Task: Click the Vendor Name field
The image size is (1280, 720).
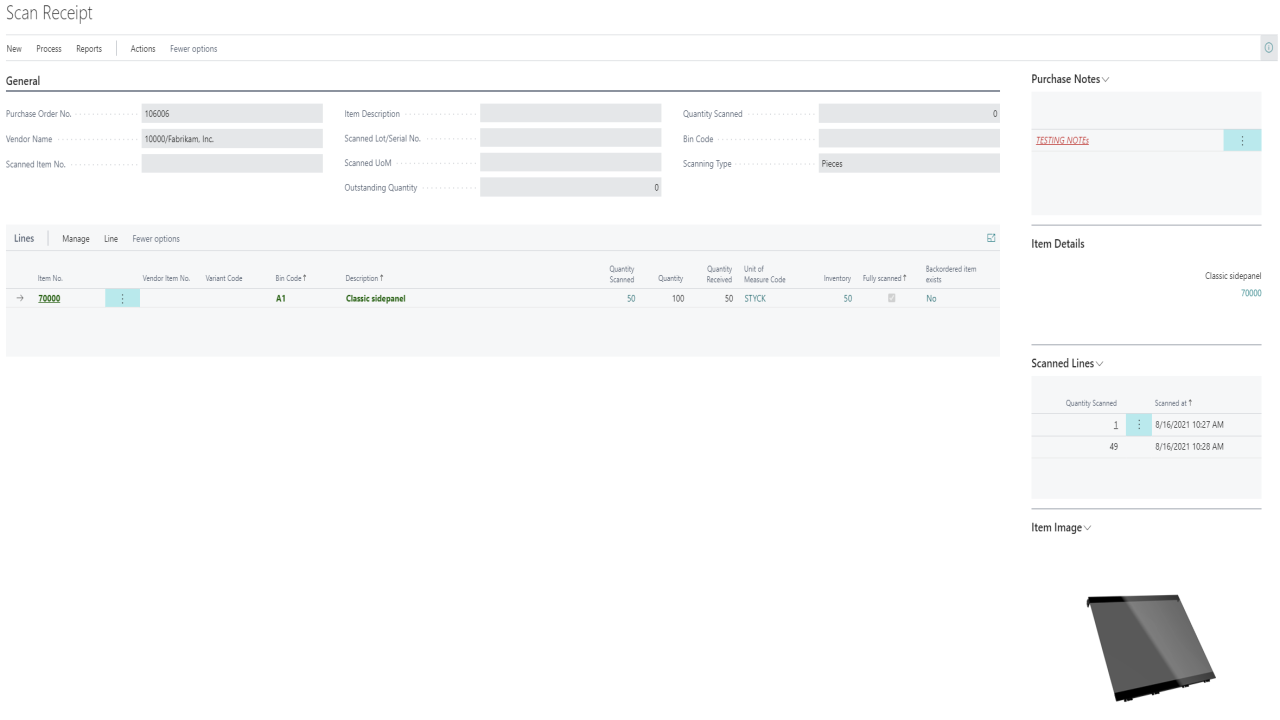Action: [x=232, y=139]
